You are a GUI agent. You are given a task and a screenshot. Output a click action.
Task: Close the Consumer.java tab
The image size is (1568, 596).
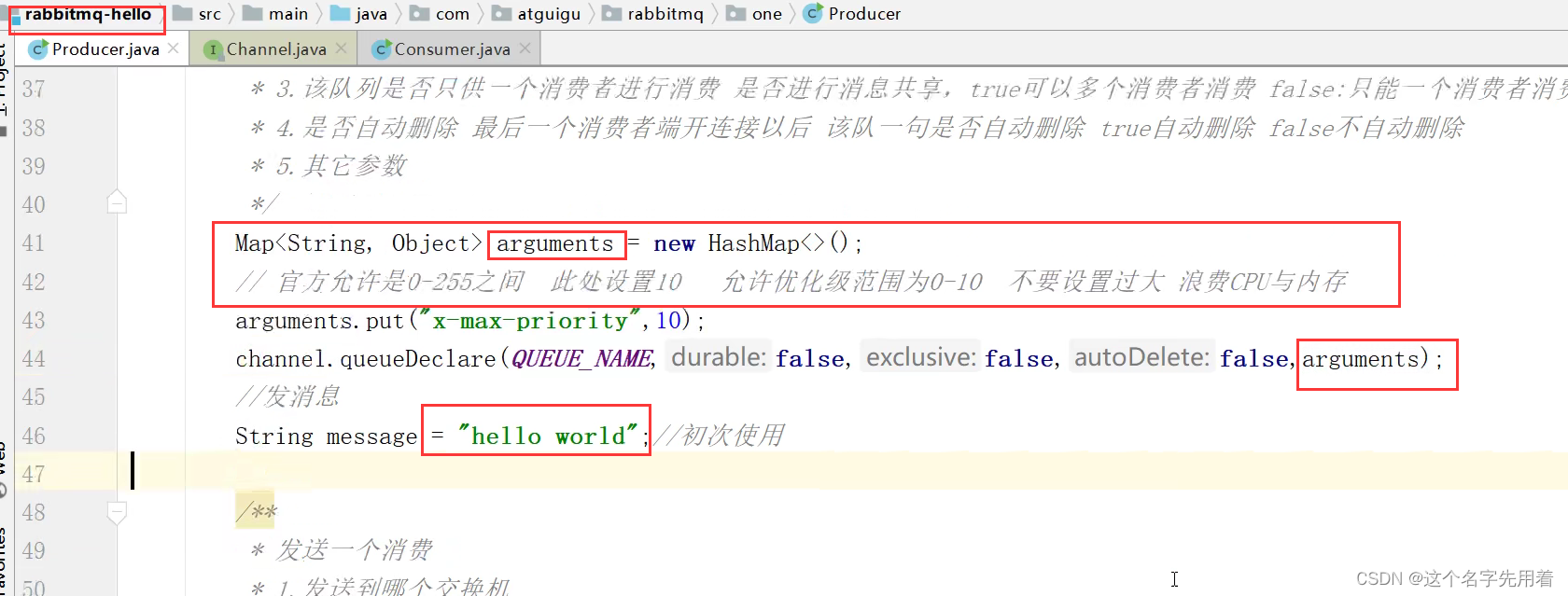525,49
